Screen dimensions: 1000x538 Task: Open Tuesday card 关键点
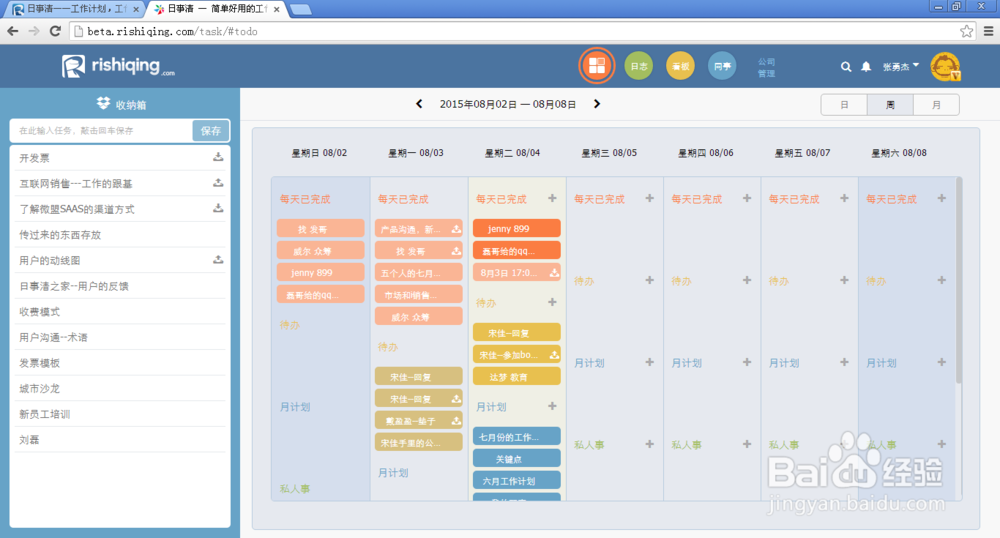click(x=517, y=458)
